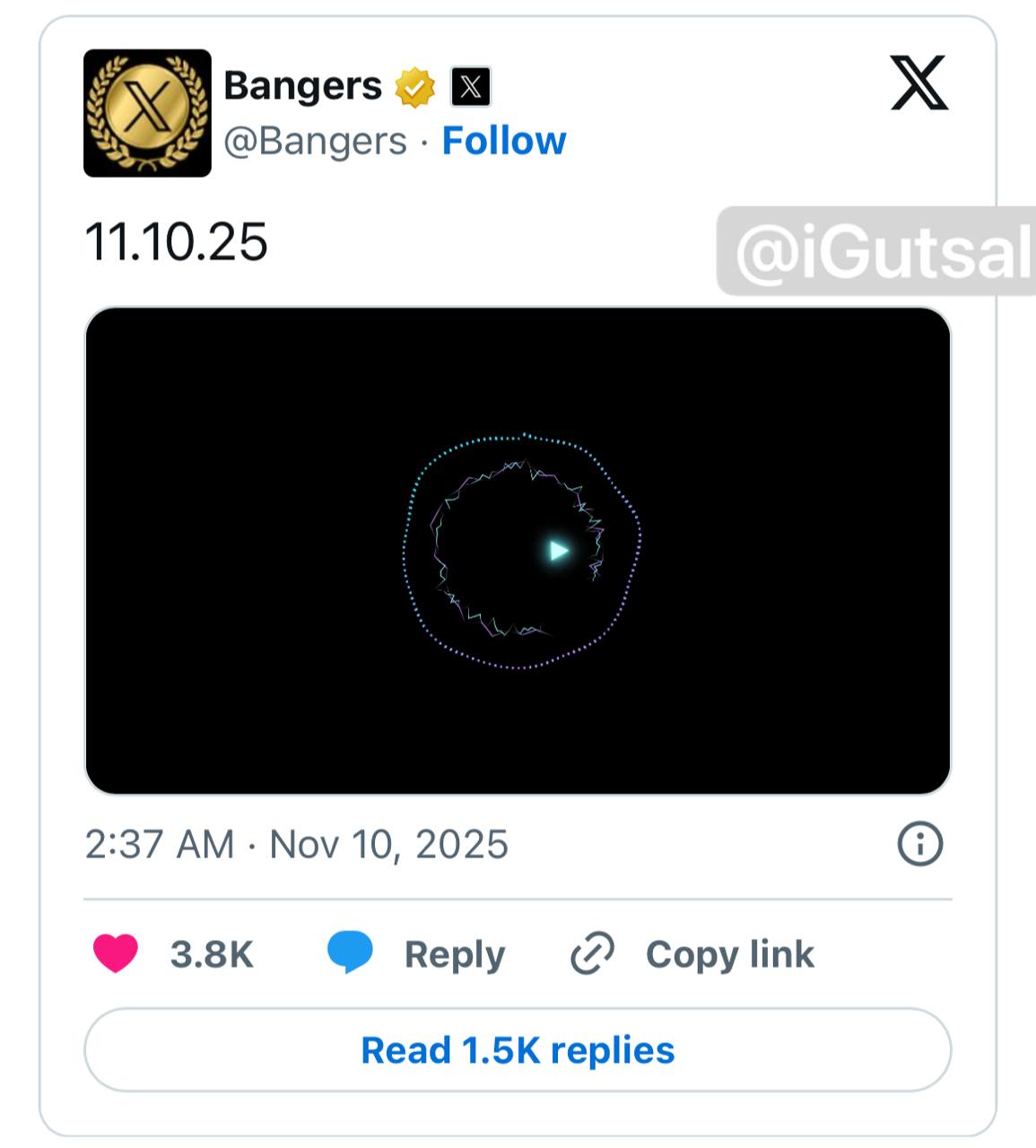Open the tweet via its timestamp link
Screen dimensions: 1036x1148
[297, 843]
